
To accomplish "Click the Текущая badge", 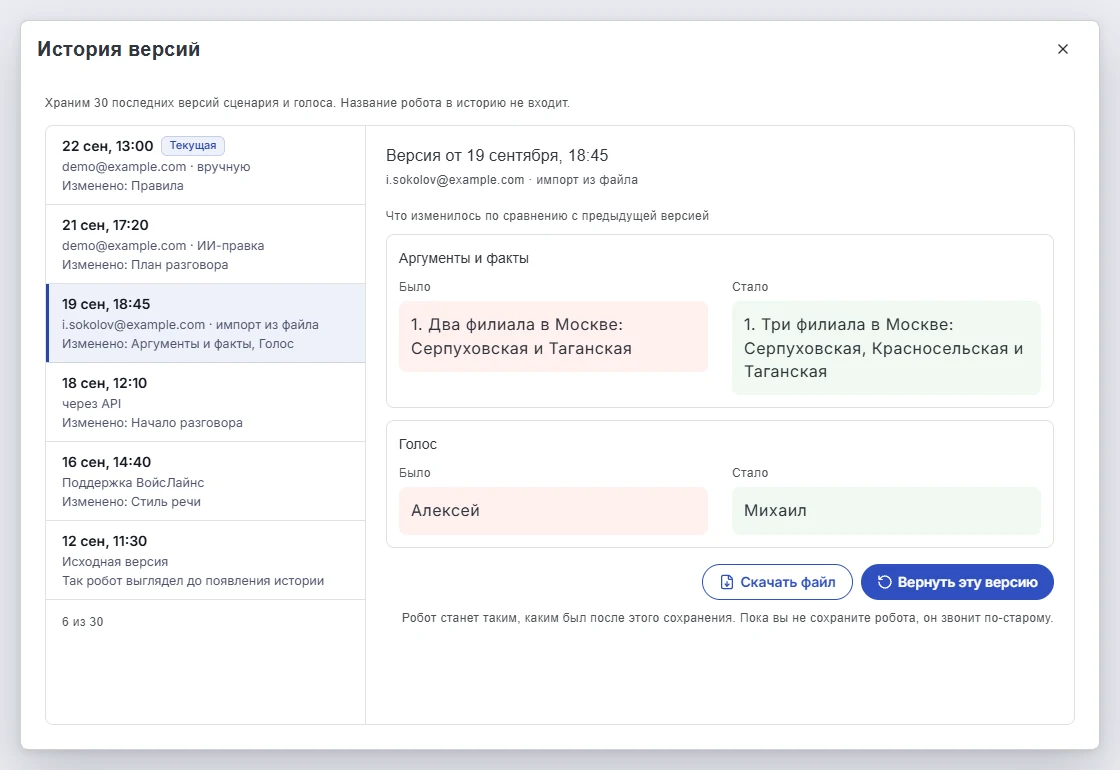I will tap(193, 146).
